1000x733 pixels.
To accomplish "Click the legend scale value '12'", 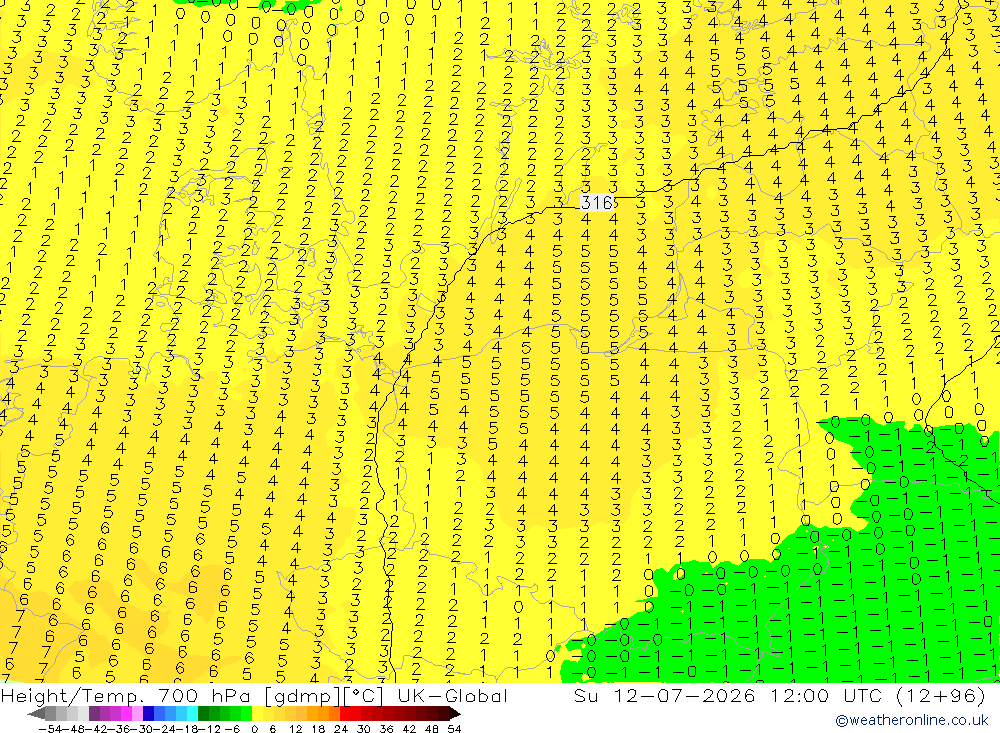I will [295, 729].
